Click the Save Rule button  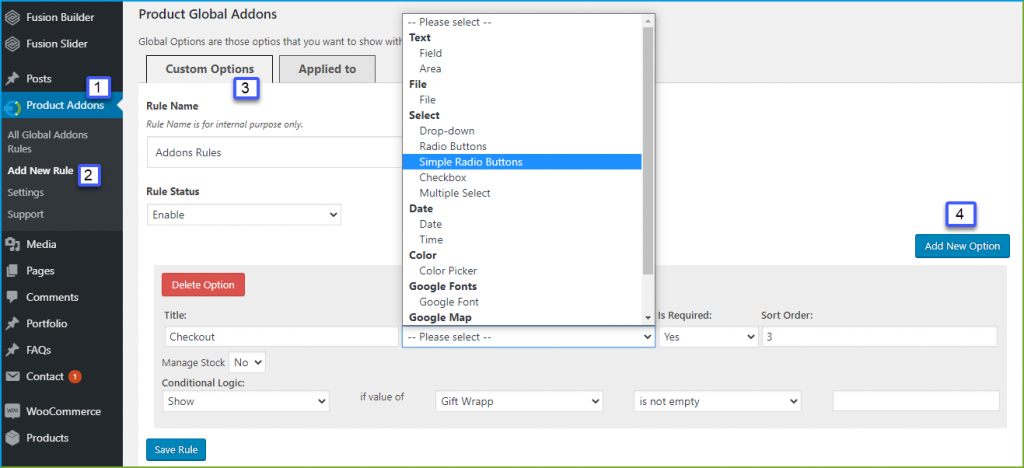176,450
